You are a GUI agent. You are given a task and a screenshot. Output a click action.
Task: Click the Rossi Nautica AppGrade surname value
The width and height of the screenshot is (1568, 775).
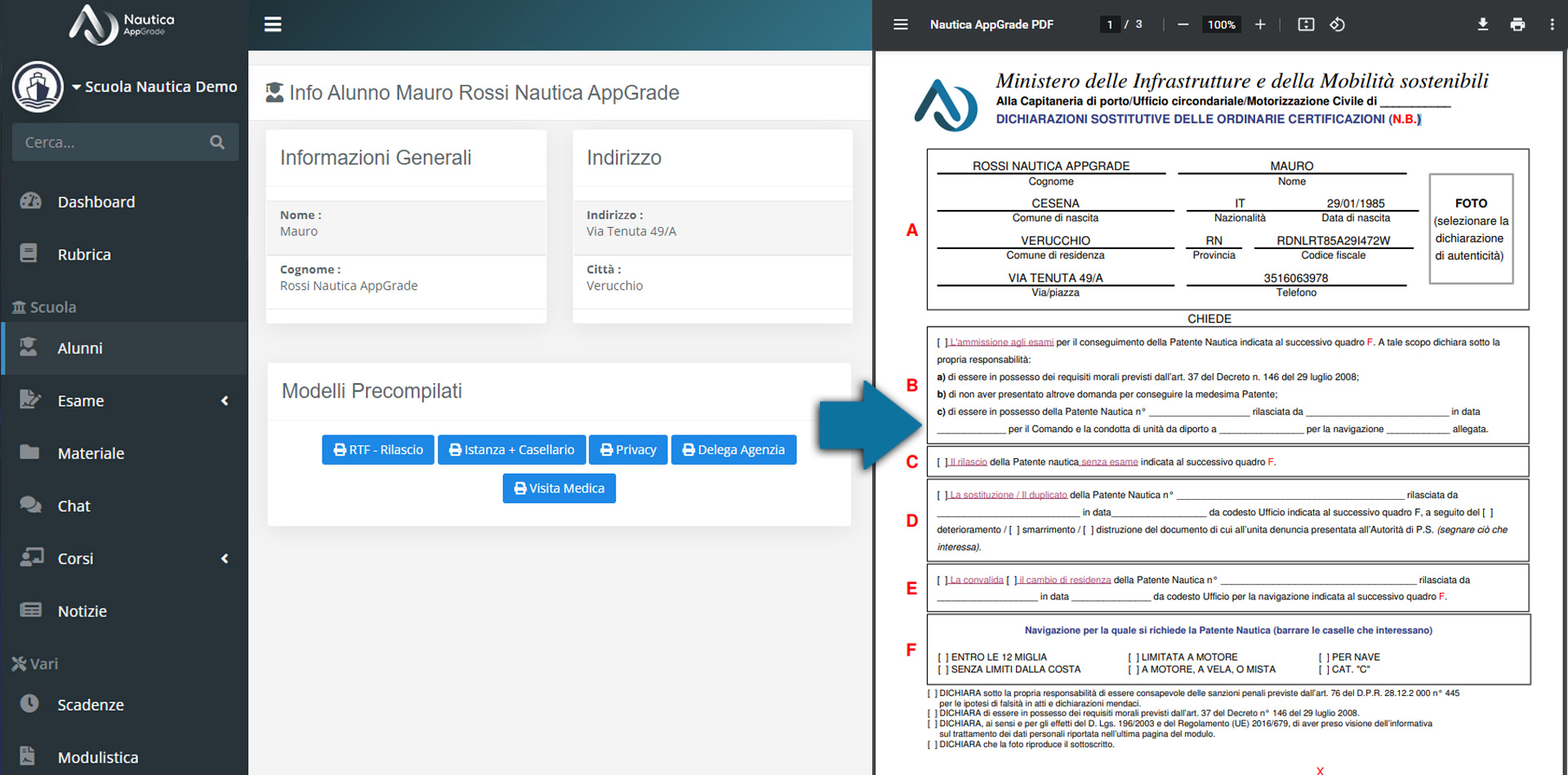349,286
